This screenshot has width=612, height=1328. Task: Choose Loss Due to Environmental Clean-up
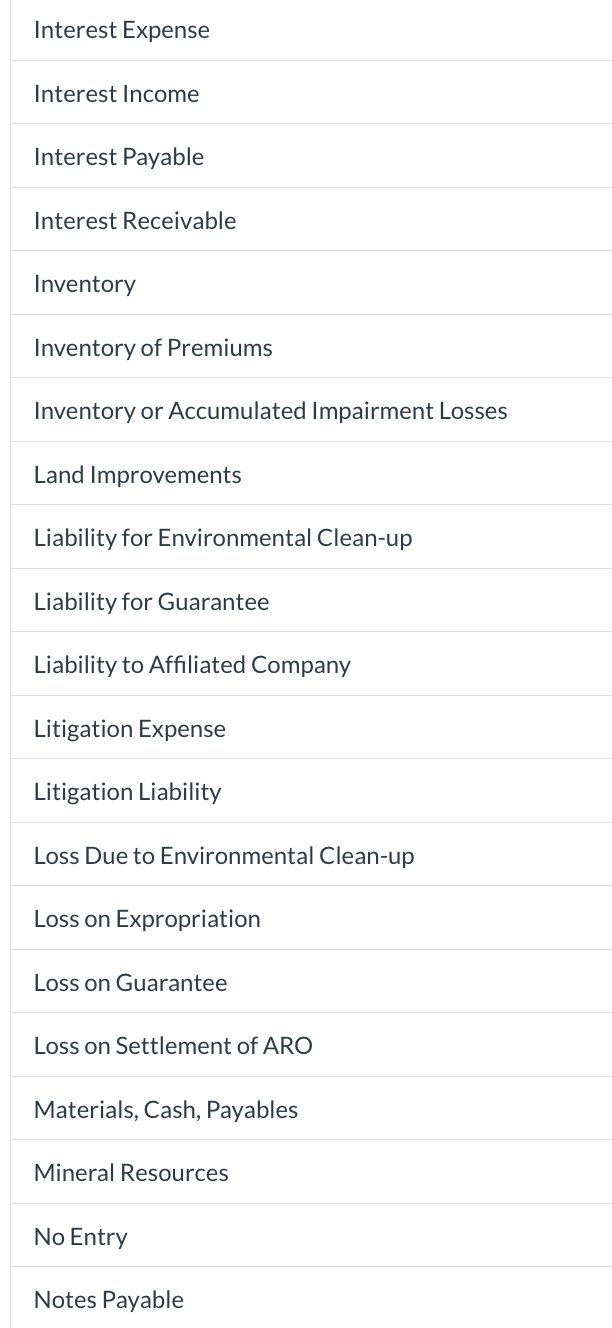coord(223,855)
